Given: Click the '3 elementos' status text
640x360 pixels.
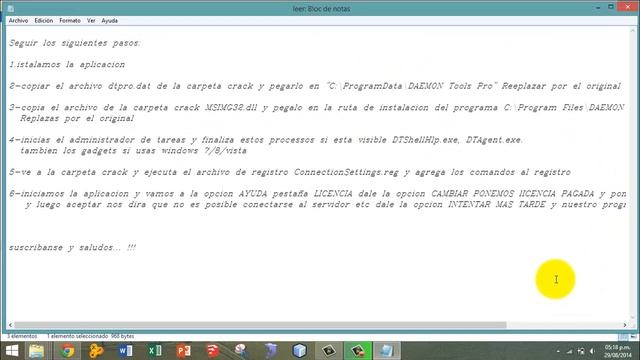Looking at the screenshot, I should pos(22,336).
